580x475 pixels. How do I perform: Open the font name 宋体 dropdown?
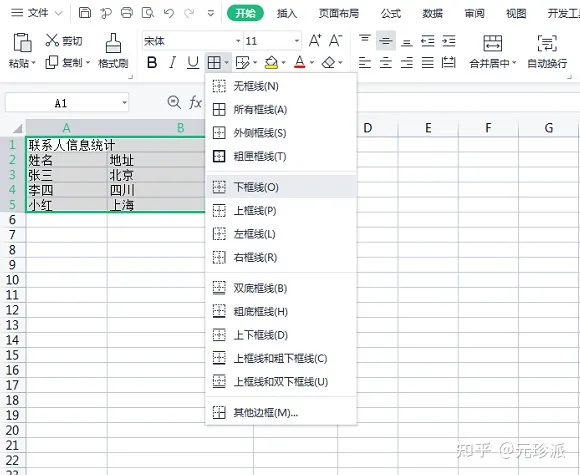click(238, 41)
